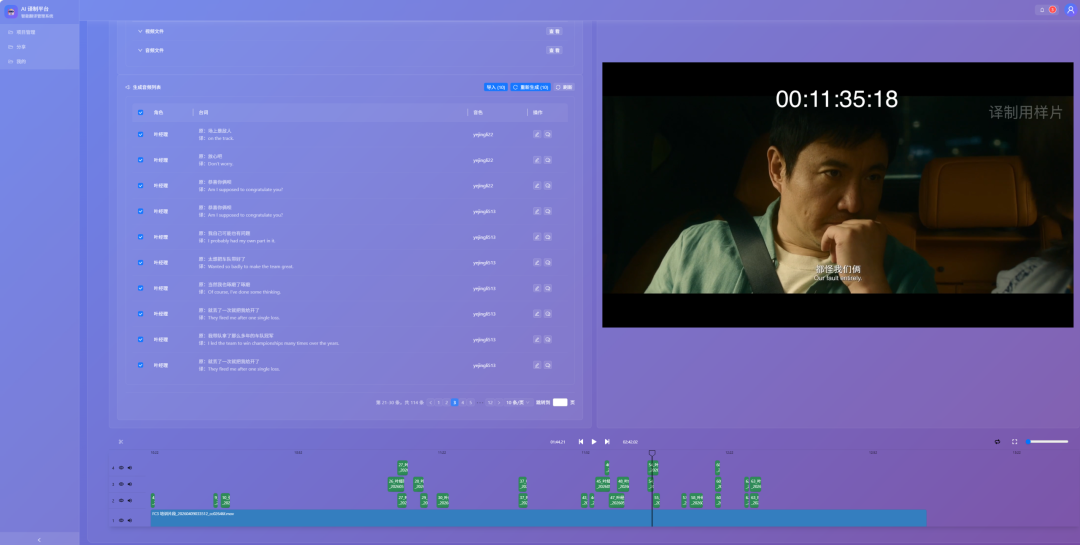
Task: Go to previous page with pagination arrow
Action: coord(431,402)
